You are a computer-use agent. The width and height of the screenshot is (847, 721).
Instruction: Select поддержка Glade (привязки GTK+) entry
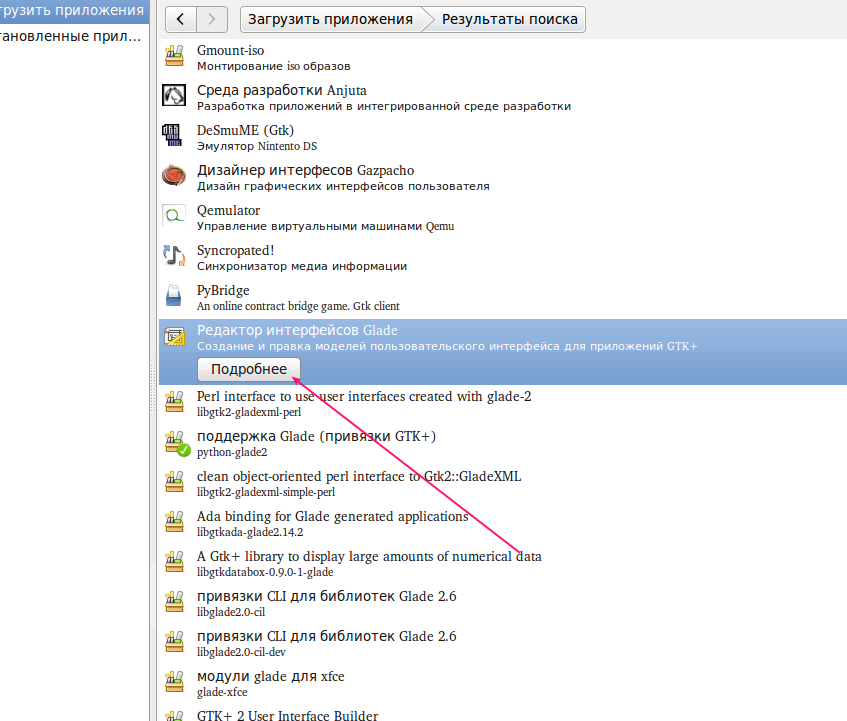(316, 436)
